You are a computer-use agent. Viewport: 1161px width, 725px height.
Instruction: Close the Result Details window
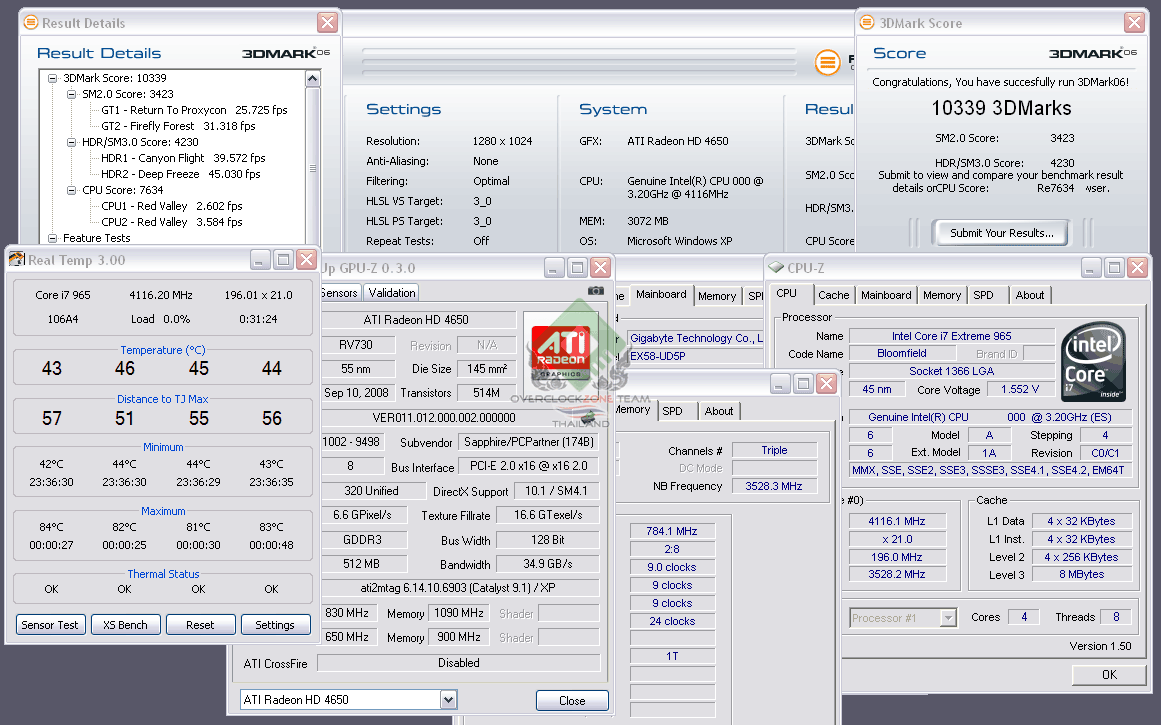327,22
